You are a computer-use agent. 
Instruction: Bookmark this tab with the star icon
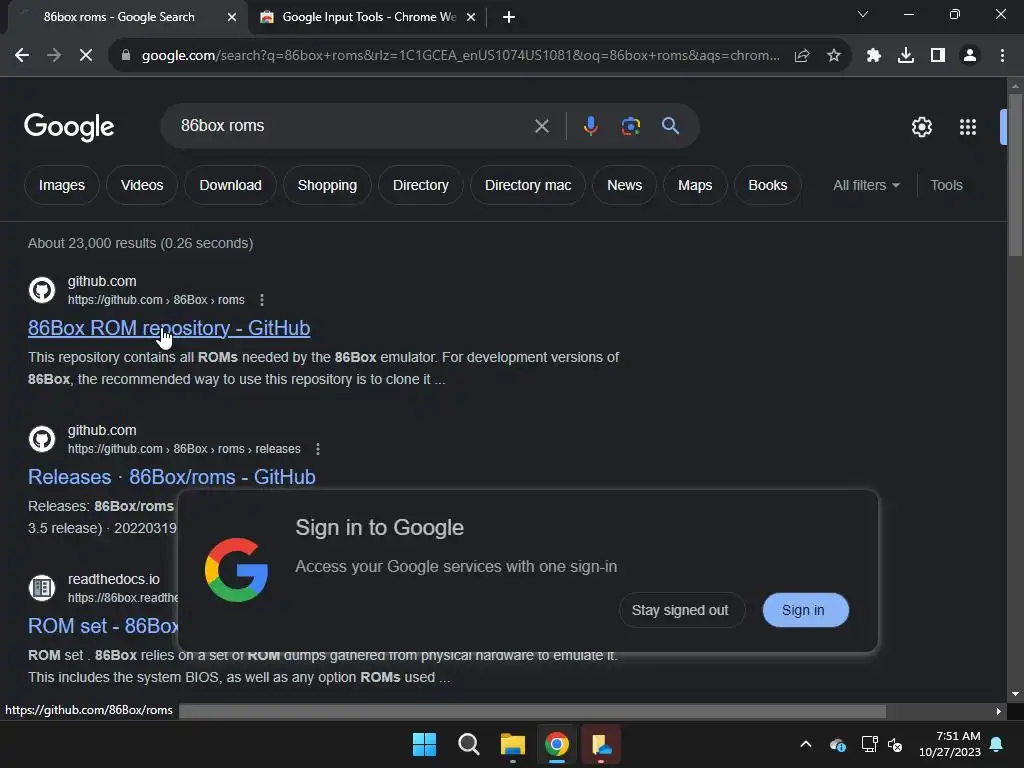[834, 56]
